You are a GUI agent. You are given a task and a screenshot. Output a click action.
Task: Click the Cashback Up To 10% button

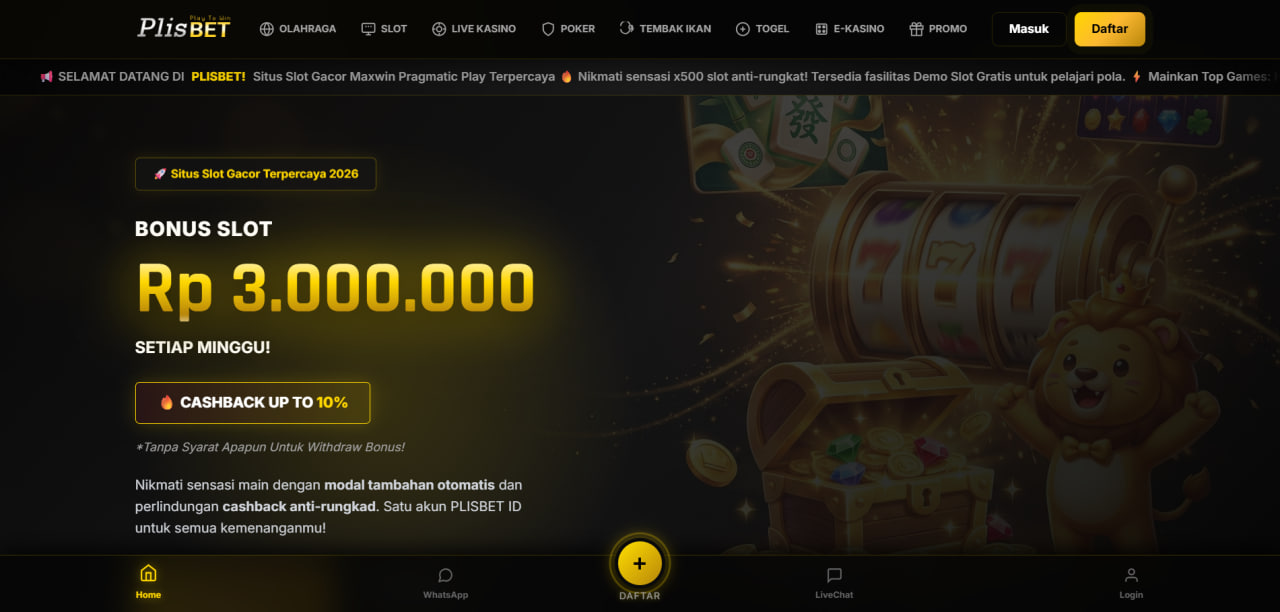252,403
